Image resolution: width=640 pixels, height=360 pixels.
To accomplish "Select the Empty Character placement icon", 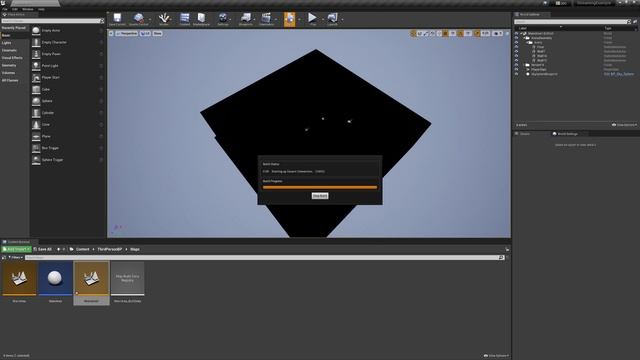I will [36, 42].
